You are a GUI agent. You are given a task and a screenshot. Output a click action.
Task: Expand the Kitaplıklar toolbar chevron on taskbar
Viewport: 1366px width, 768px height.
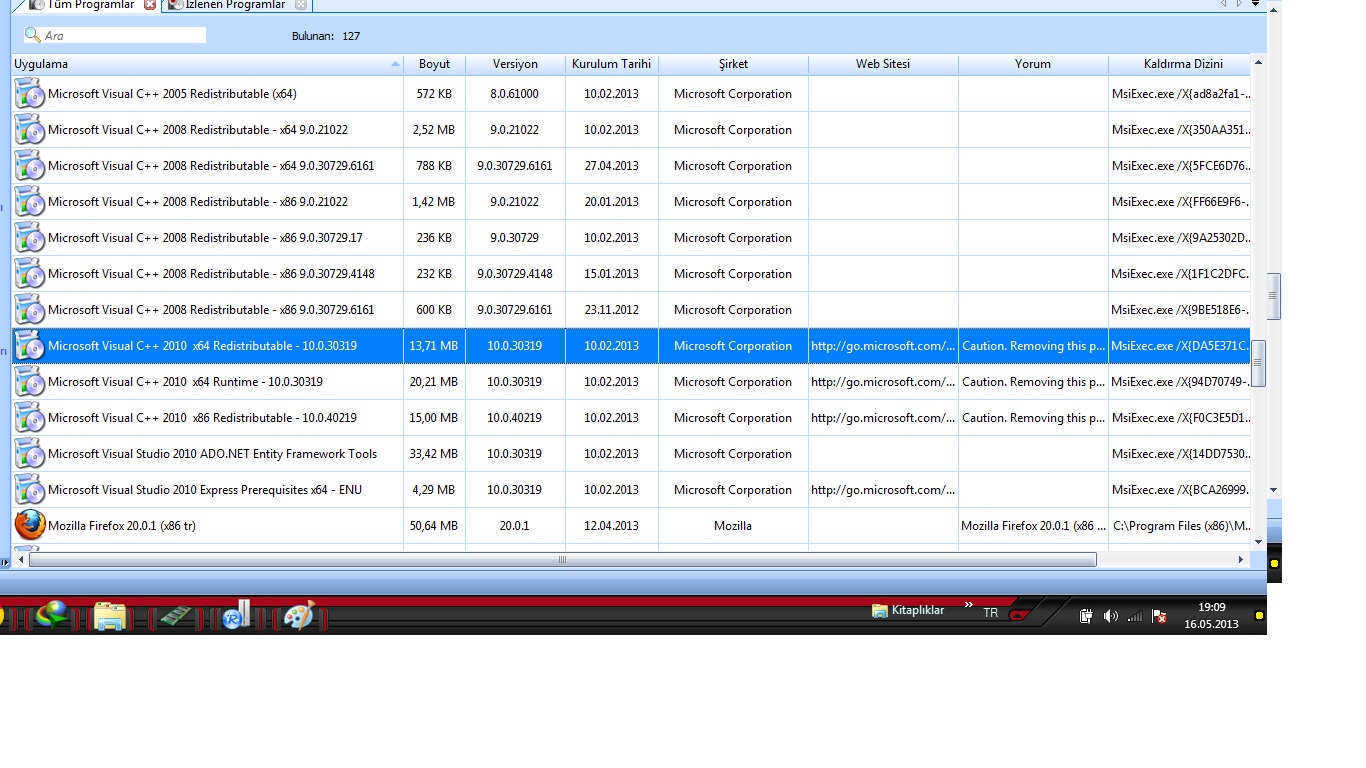(968, 605)
